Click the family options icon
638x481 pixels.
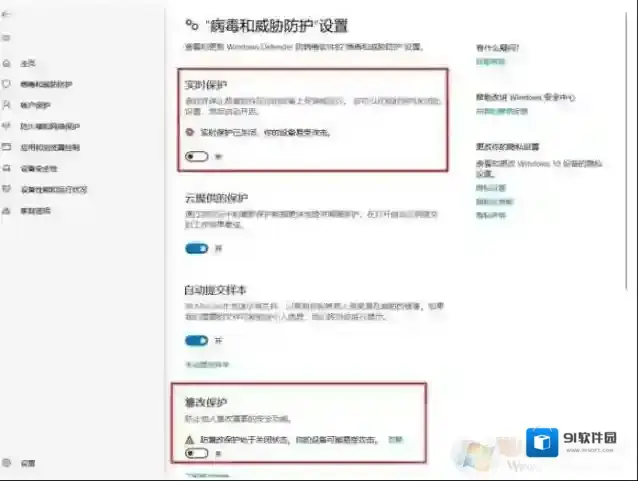8,210
